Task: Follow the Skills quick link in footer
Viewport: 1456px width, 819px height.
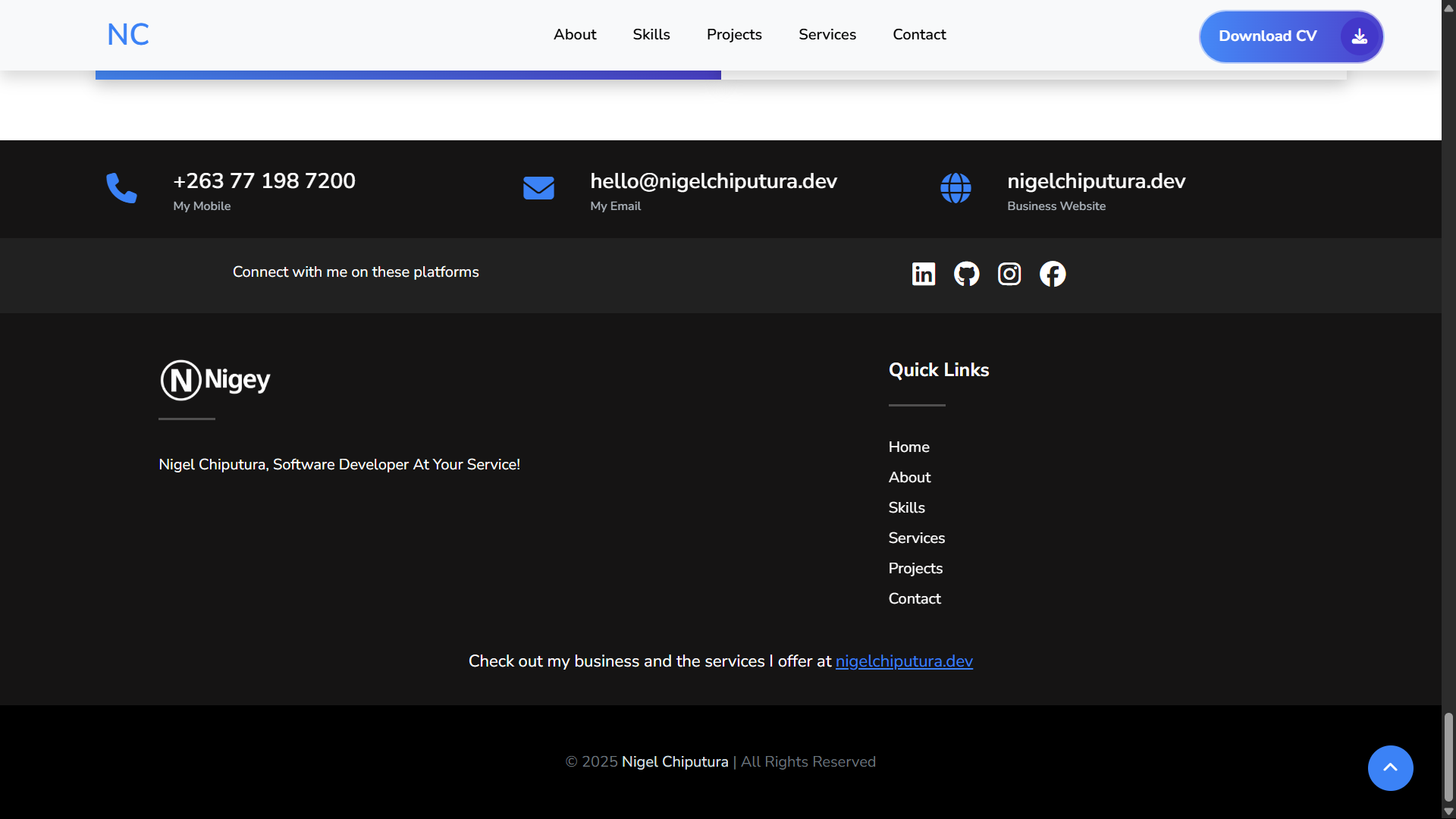Action: tap(906, 508)
